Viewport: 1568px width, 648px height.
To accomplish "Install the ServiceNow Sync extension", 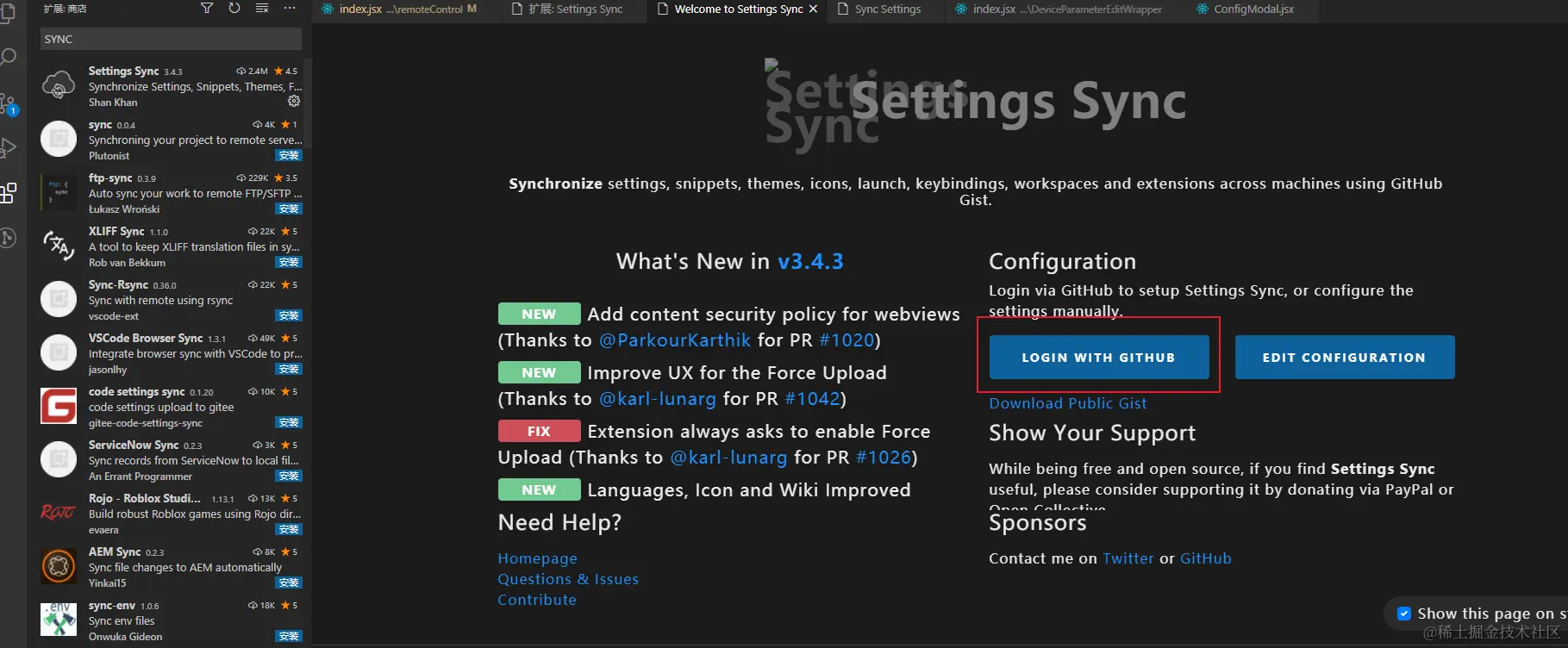I will click(289, 477).
